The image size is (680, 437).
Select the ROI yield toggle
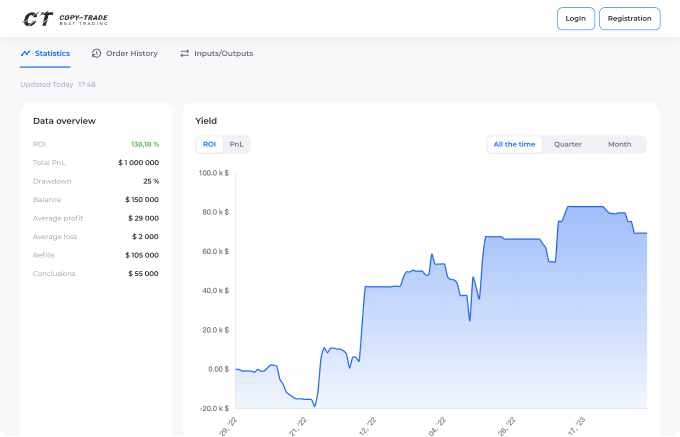pyautogui.click(x=209, y=144)
